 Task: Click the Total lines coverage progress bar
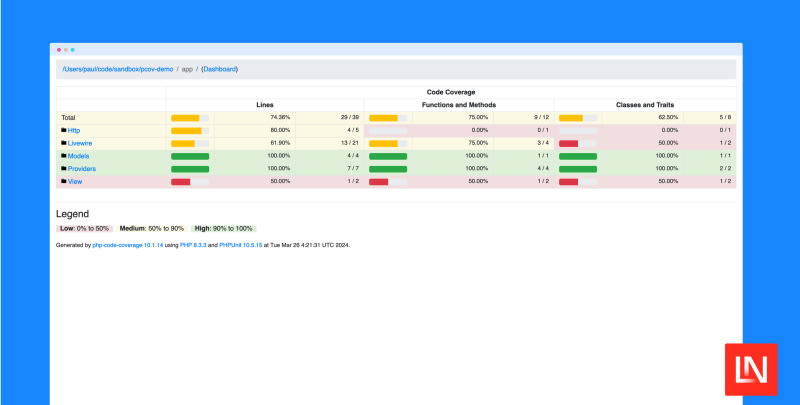pos(189,117)
